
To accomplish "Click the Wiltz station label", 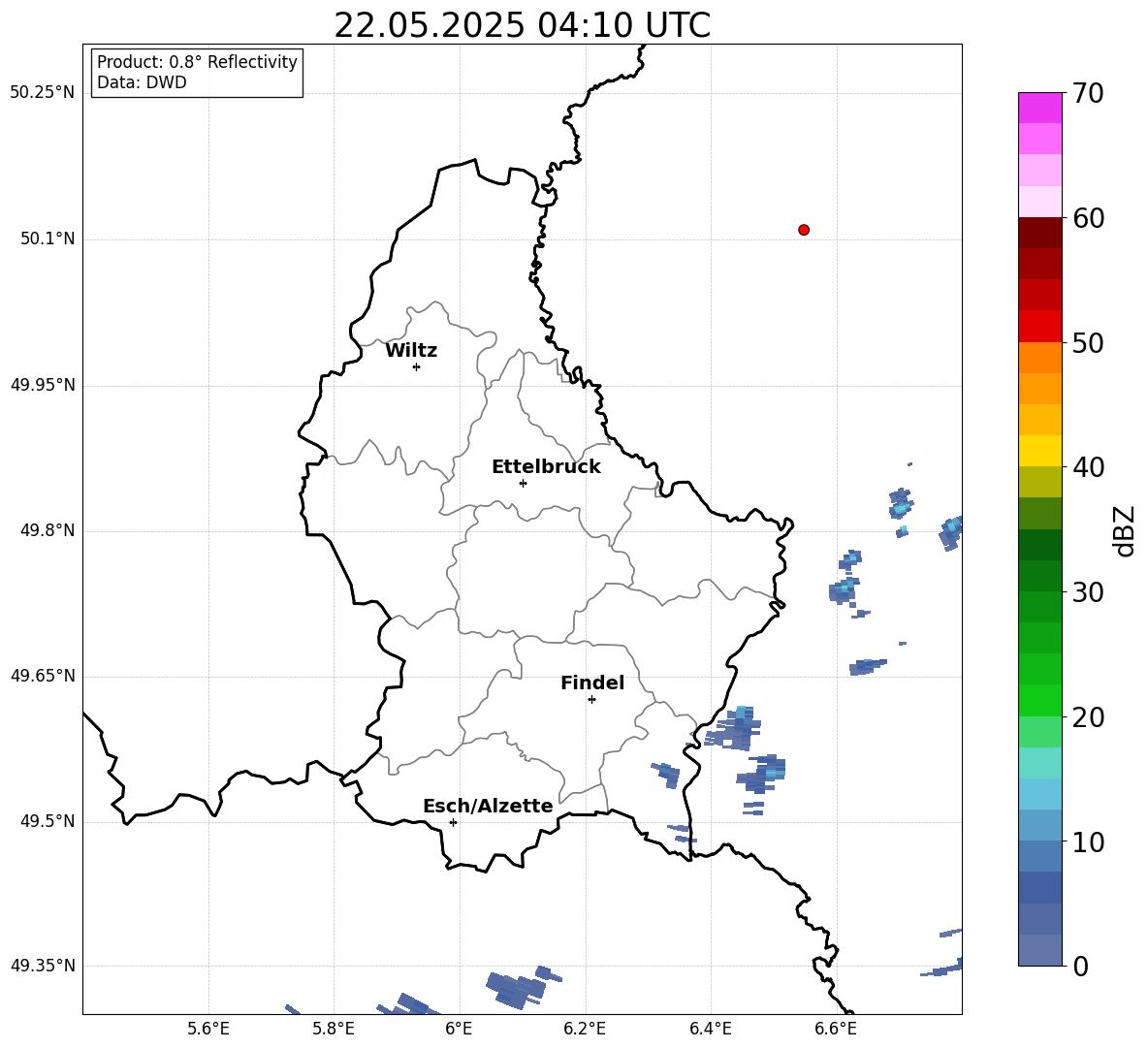I will [x=411, y=351].
